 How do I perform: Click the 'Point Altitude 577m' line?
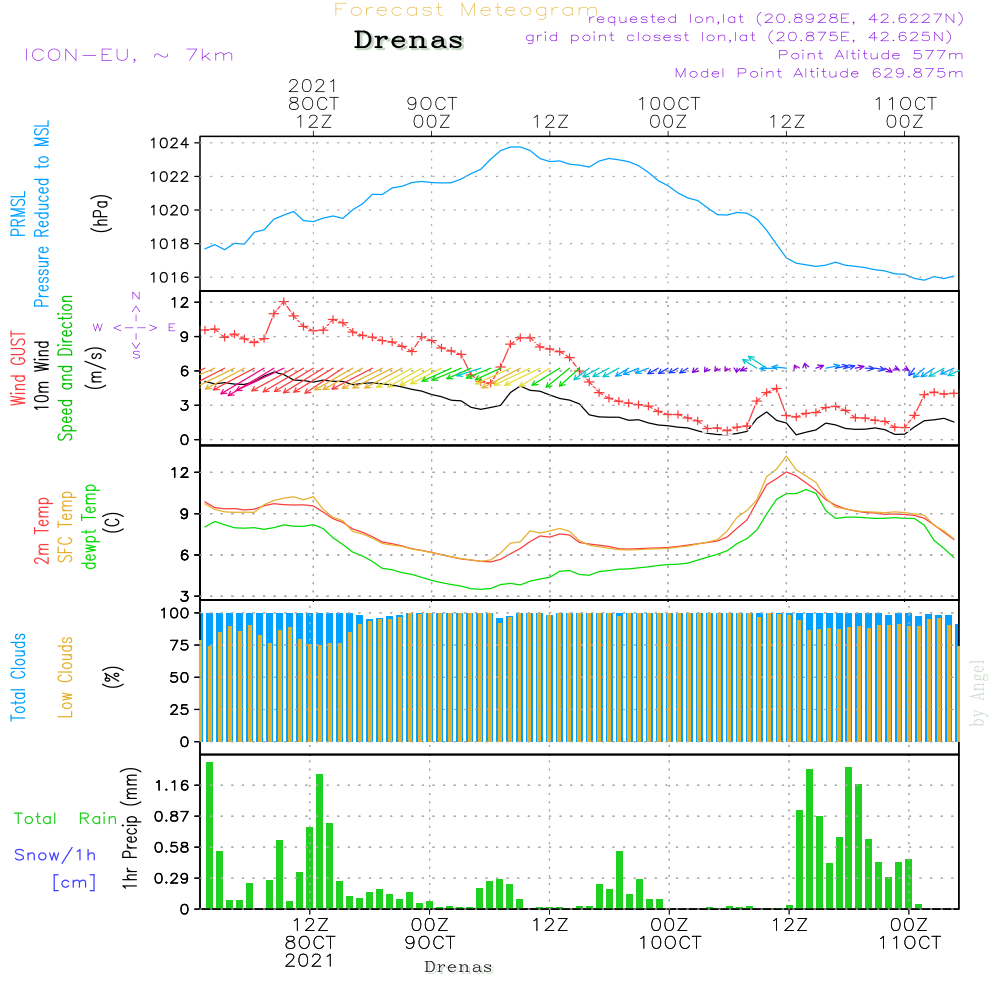click(870, 55)
